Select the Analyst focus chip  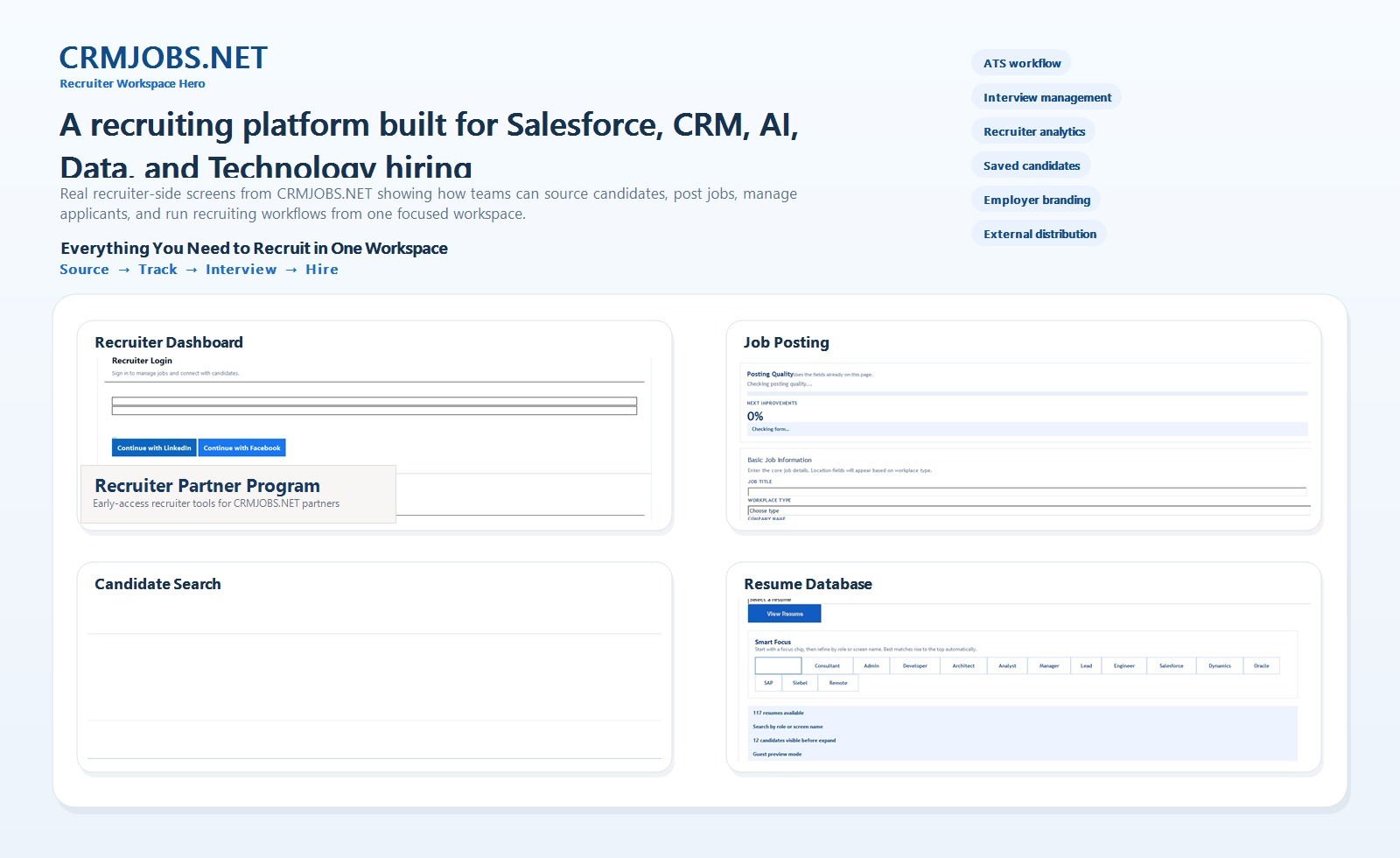pos(1007,665)
